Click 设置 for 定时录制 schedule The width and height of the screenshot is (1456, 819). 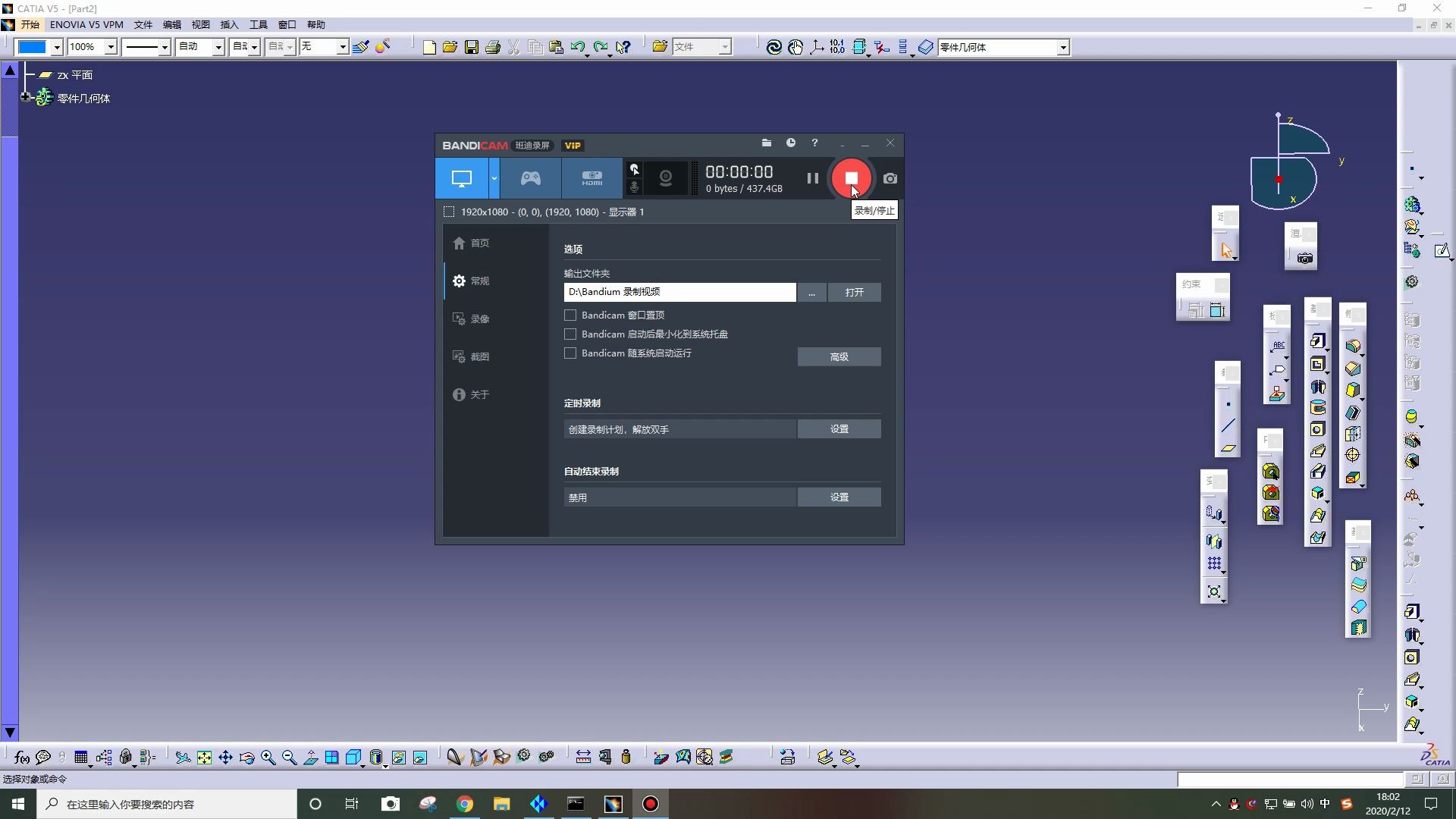point(838,429)
